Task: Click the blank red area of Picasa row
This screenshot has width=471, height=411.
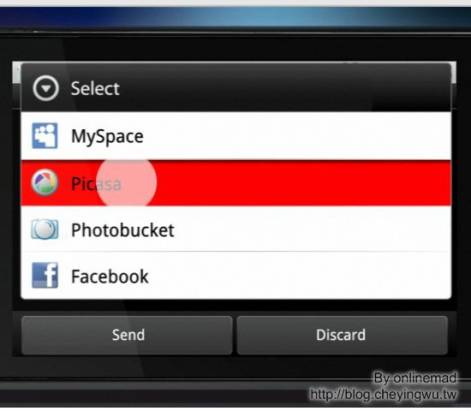Action: pos(303,183)
